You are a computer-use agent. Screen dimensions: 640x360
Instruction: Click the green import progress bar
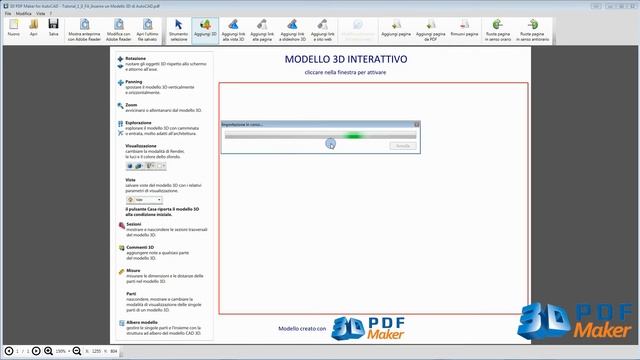[x=320, y=136]
